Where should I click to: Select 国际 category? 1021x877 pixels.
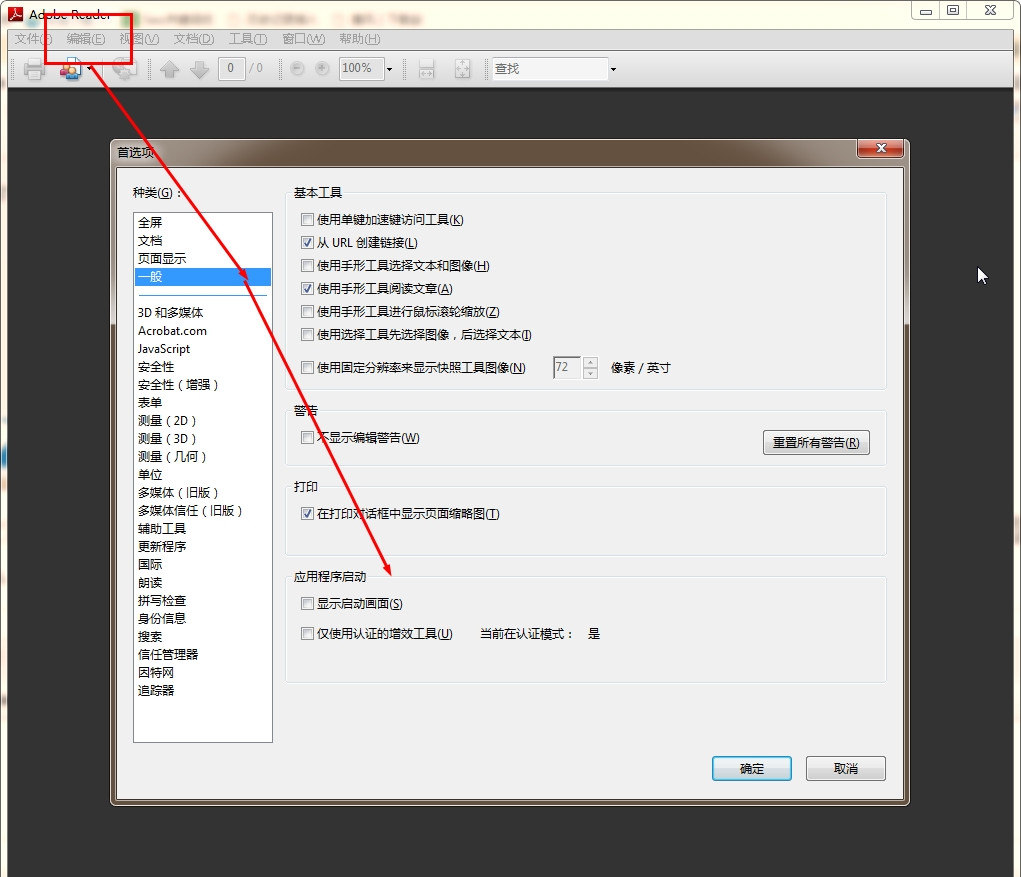coord(203,564)
